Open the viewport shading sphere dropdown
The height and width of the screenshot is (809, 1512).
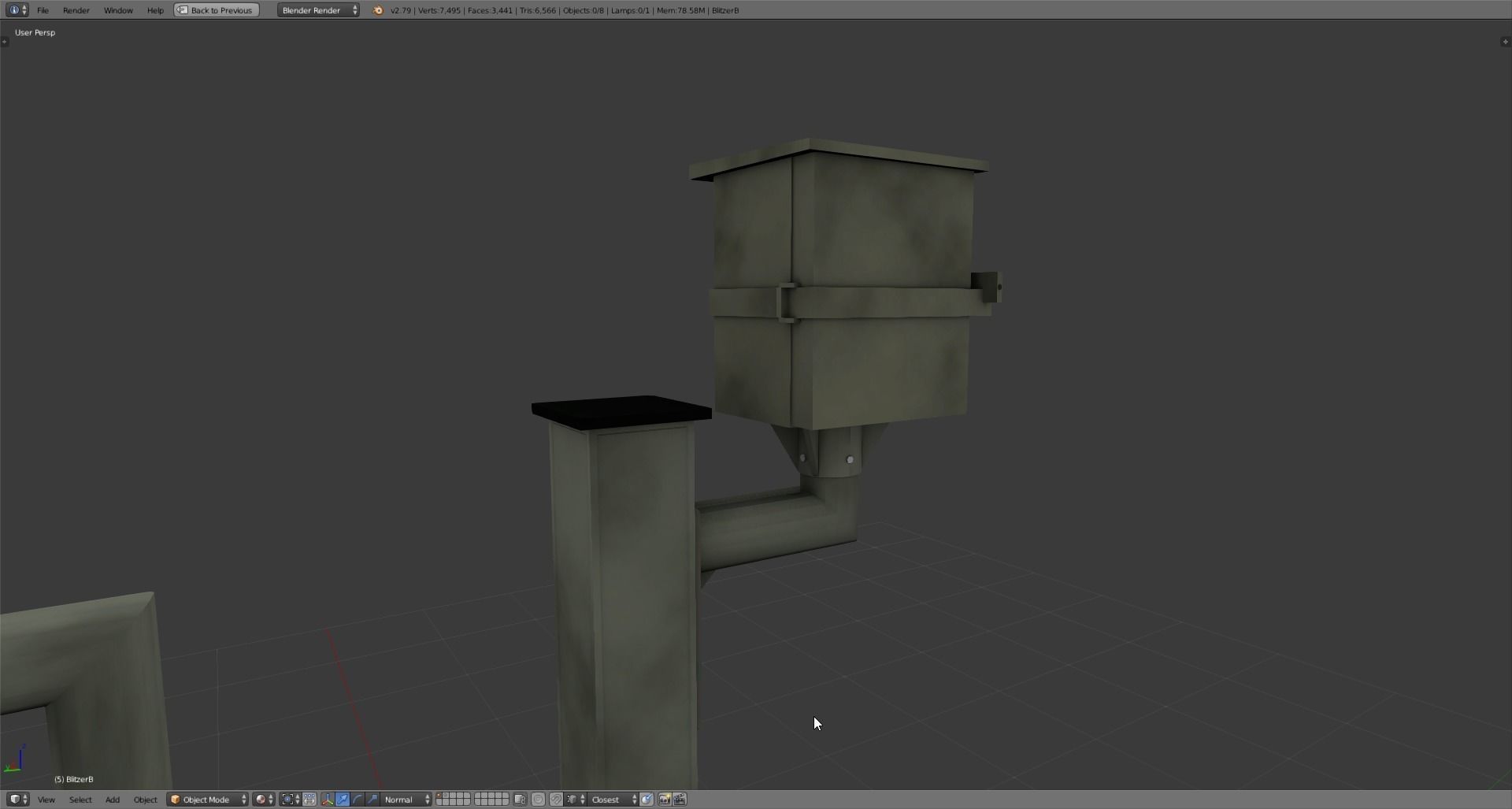[x=264, y=800]
